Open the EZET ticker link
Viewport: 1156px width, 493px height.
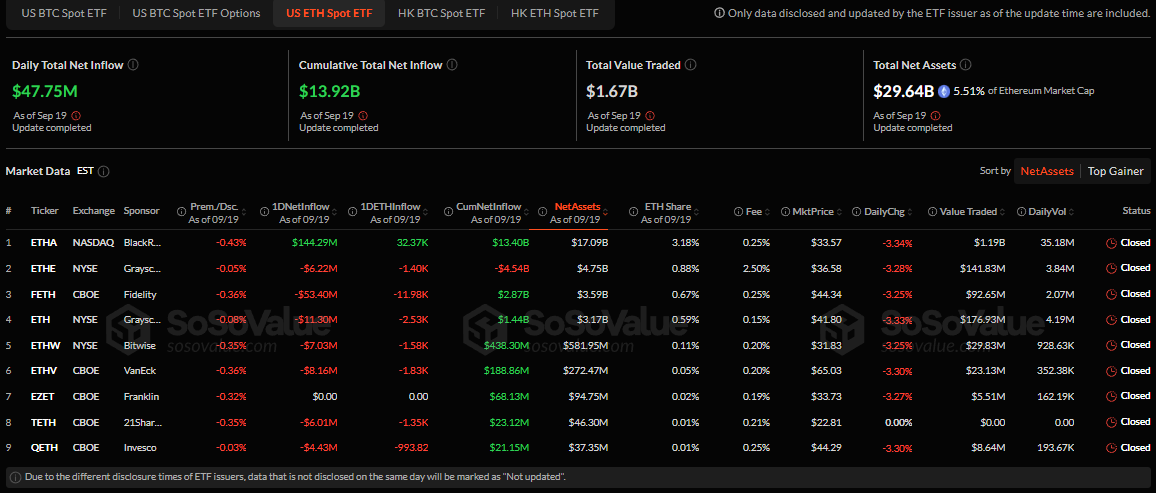(x=42, y=396)
